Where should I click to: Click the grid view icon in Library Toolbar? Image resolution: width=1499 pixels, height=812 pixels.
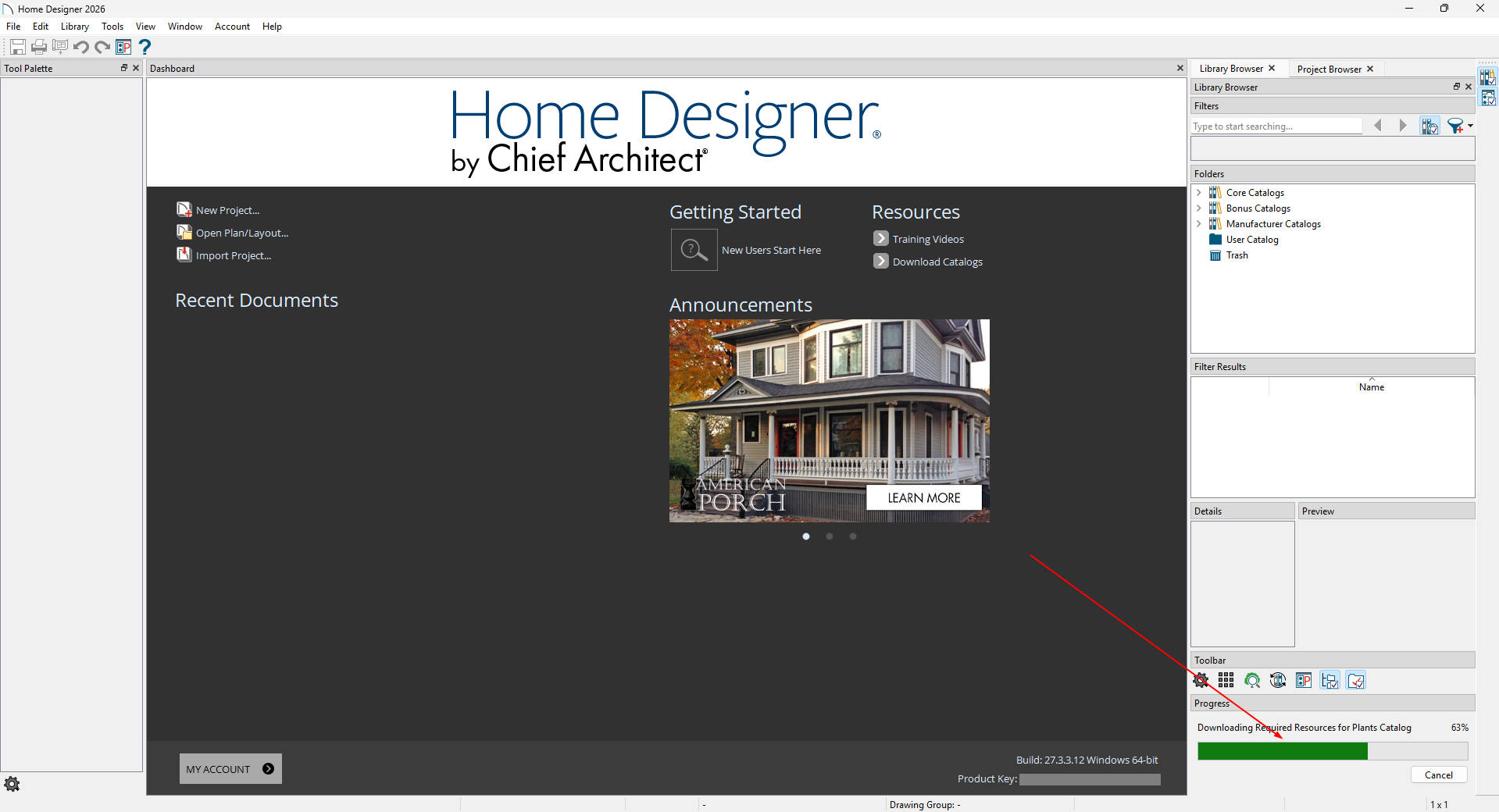click(x=1226, y=681)
